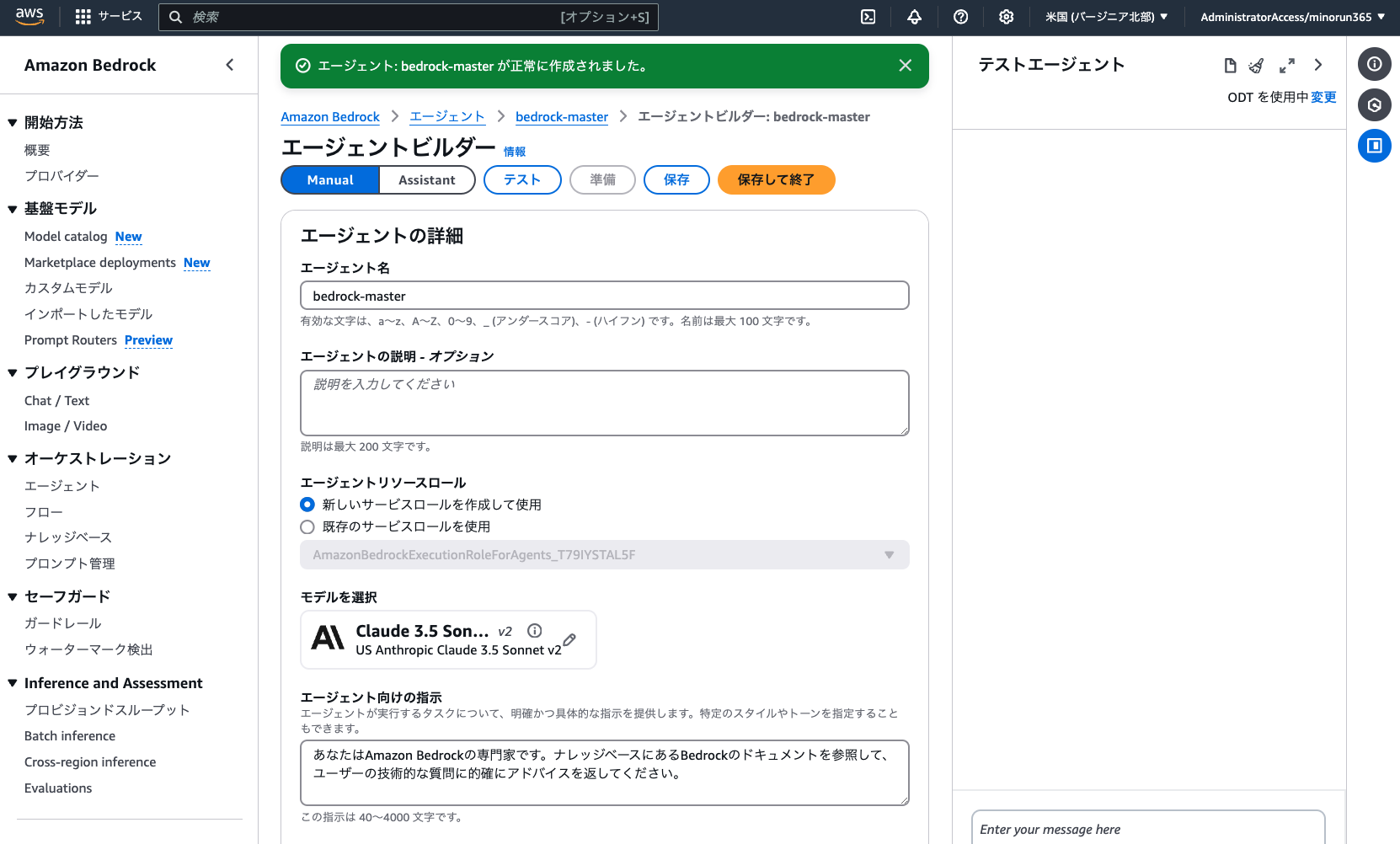Open the AWS home logo
Image resolution: width=1400 pixels, height=844 pixels.
click(29, 17)
